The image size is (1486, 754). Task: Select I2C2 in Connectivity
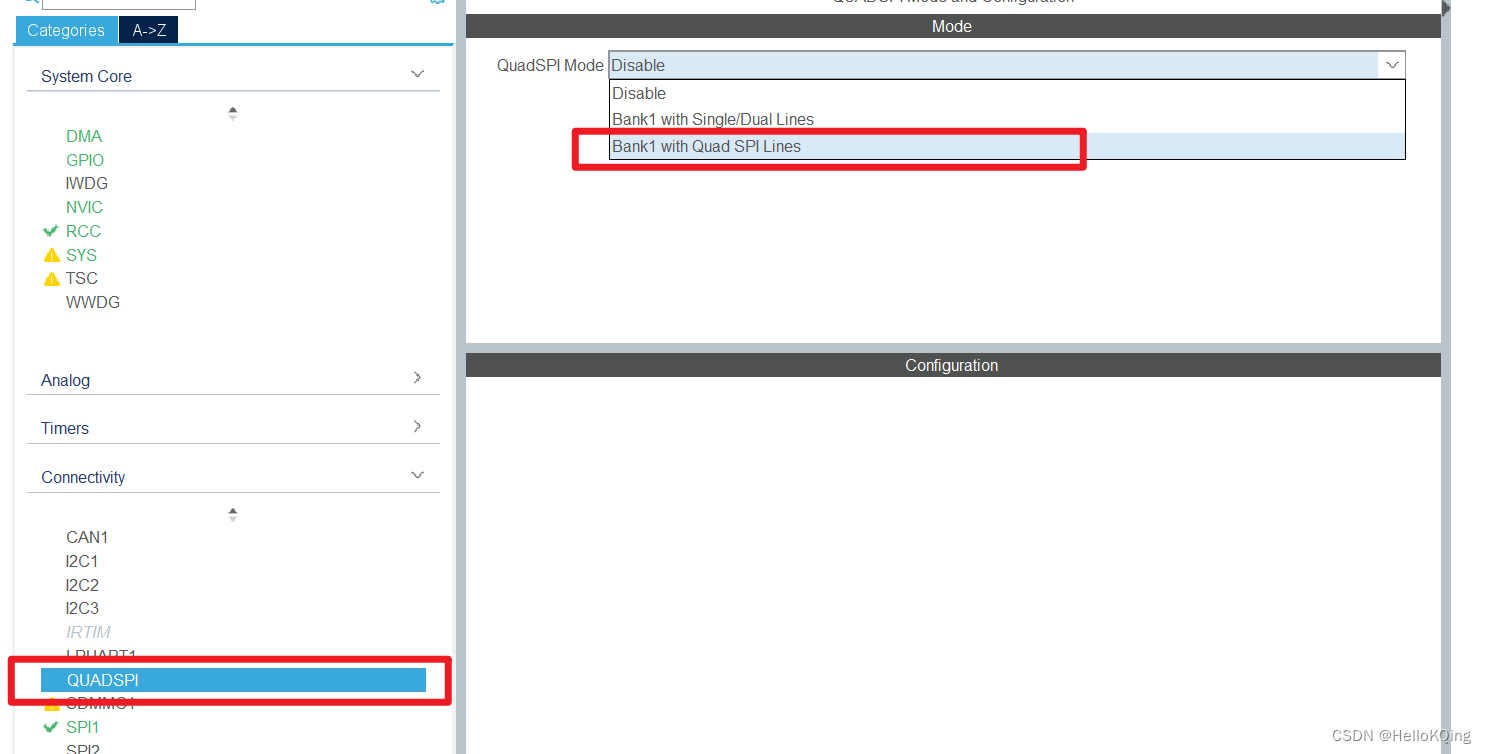tap(82, 585)
